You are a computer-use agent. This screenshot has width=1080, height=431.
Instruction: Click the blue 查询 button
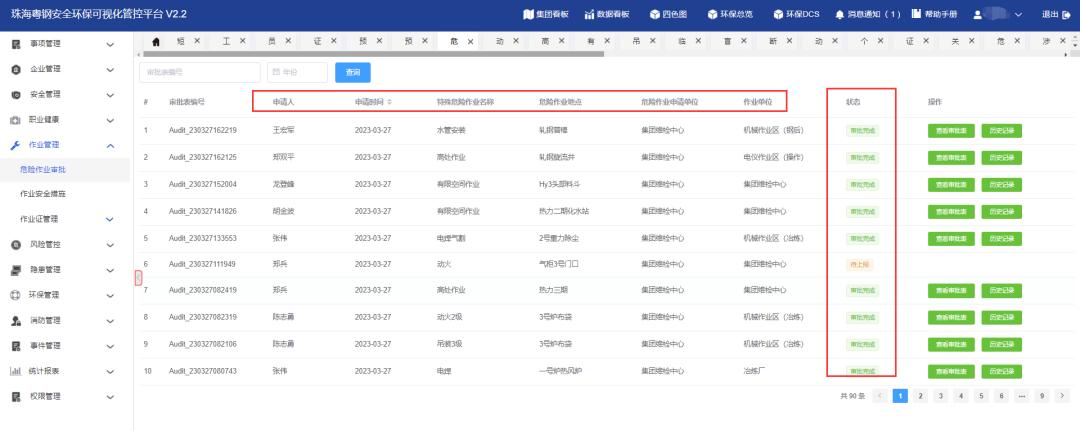[352, 72]
